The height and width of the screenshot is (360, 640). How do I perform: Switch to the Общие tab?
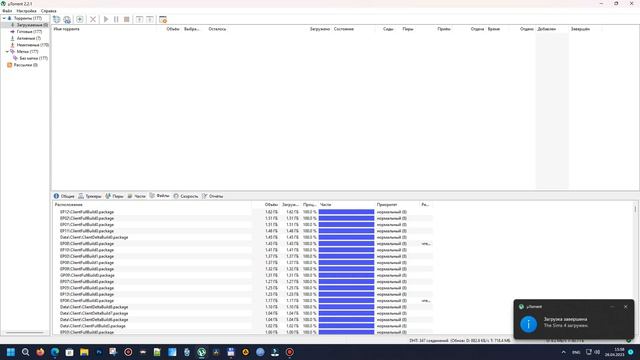coord(64,196)
